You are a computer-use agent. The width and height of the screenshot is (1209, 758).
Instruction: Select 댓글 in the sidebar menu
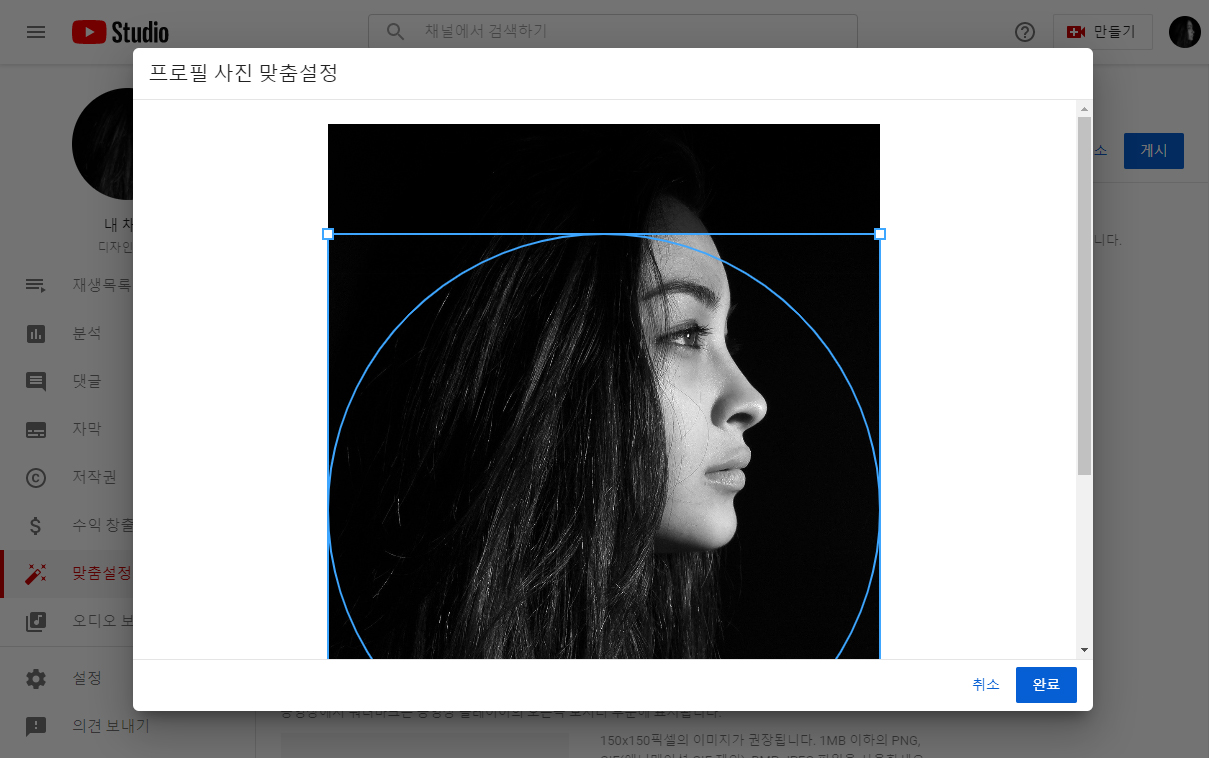pos(87,381)
